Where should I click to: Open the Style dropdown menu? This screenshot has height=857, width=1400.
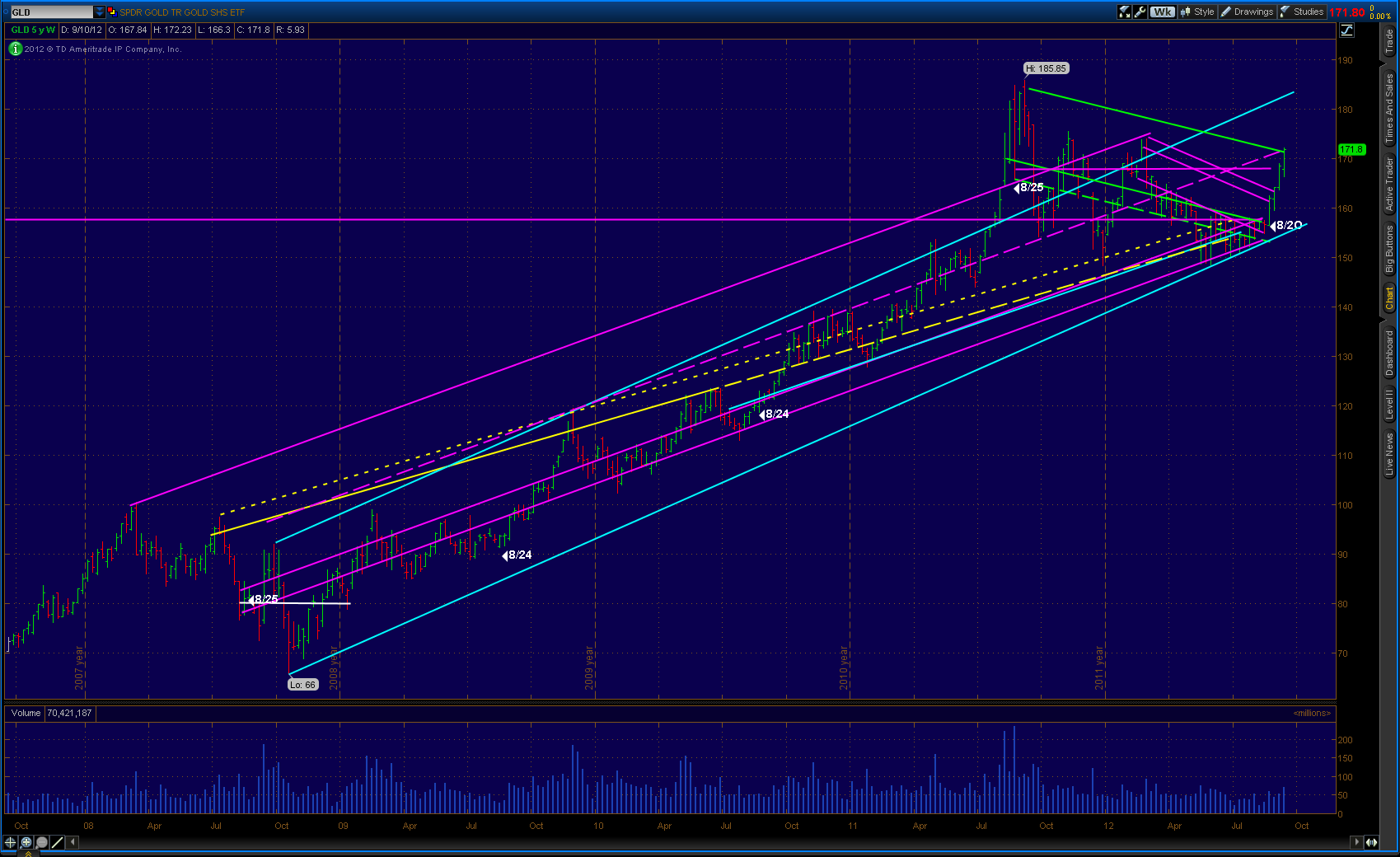click(1197, 12)
